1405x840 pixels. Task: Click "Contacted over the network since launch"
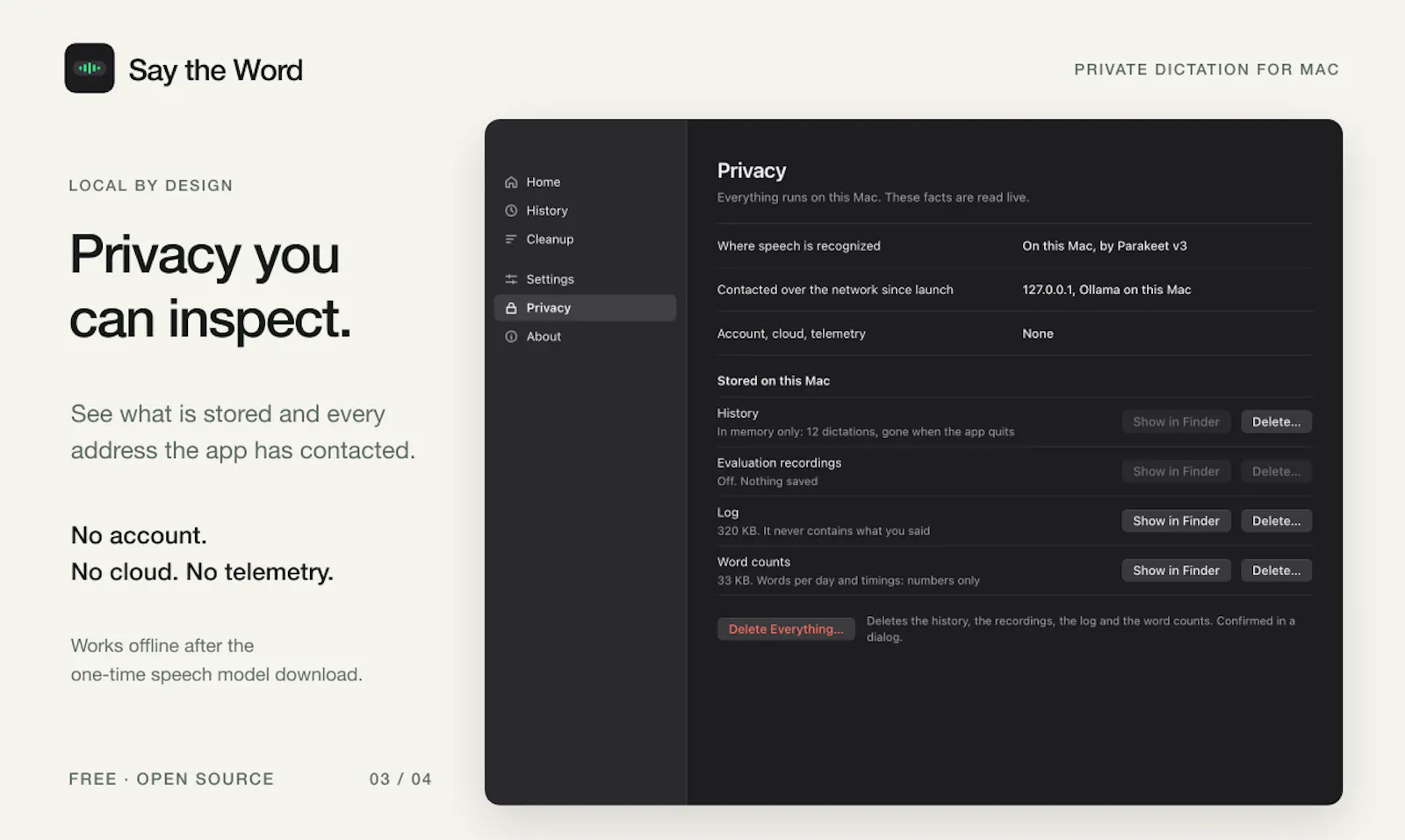click(x=834, y=290)
